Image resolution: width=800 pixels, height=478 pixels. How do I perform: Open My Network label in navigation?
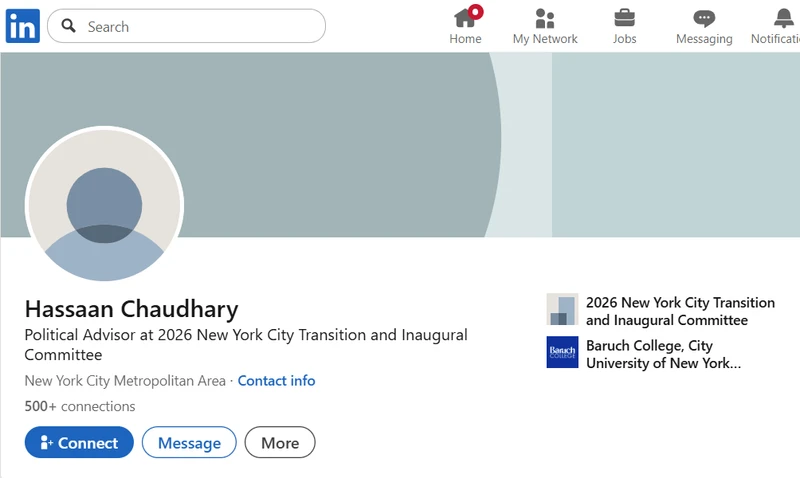(545, 39)
